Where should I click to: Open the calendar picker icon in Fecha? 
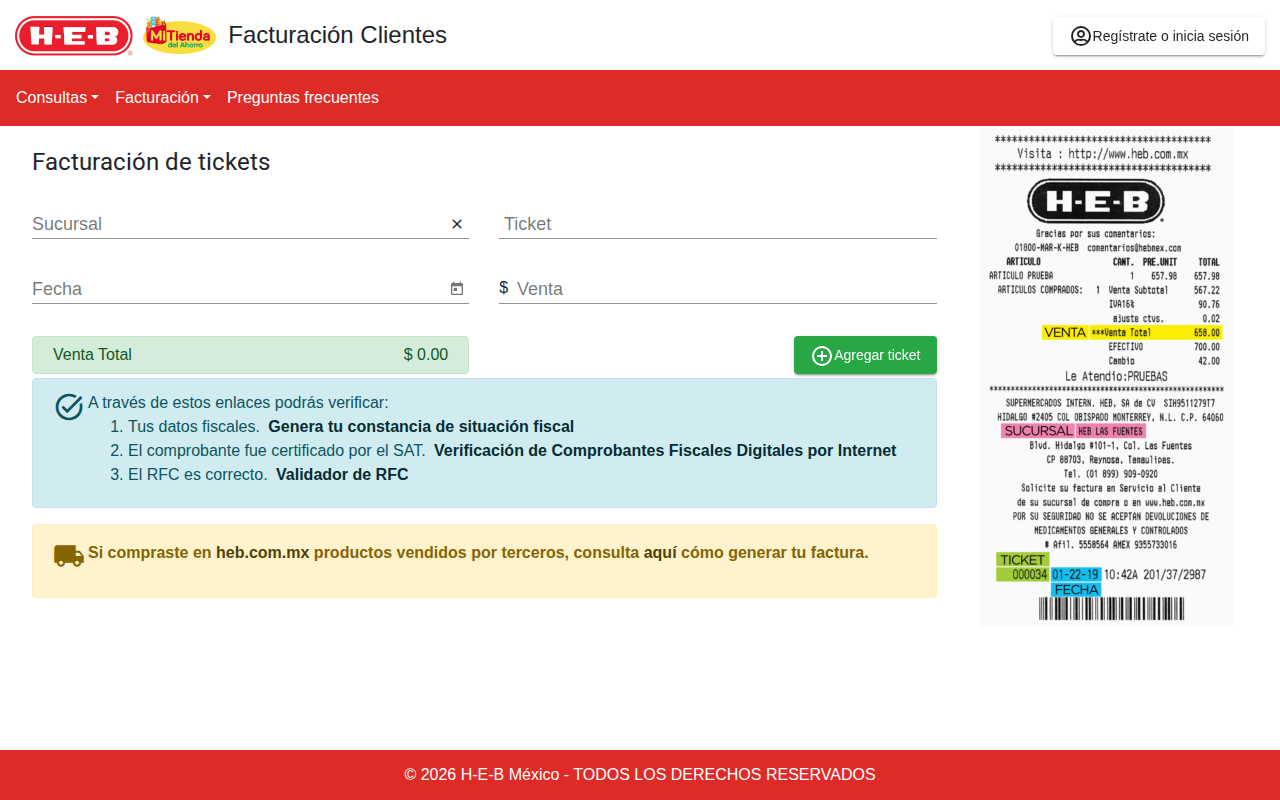coord(457,289)
